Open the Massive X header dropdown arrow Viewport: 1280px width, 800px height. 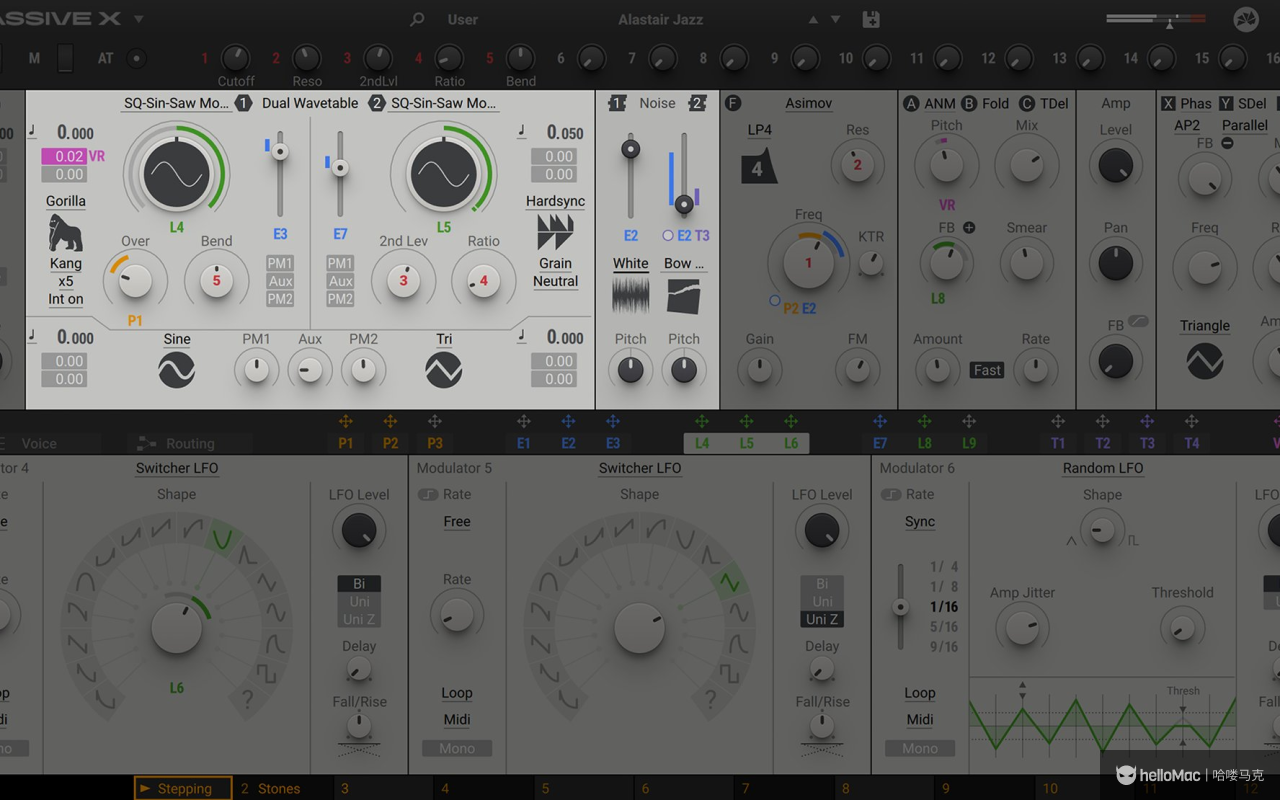[x=139, y=19]
